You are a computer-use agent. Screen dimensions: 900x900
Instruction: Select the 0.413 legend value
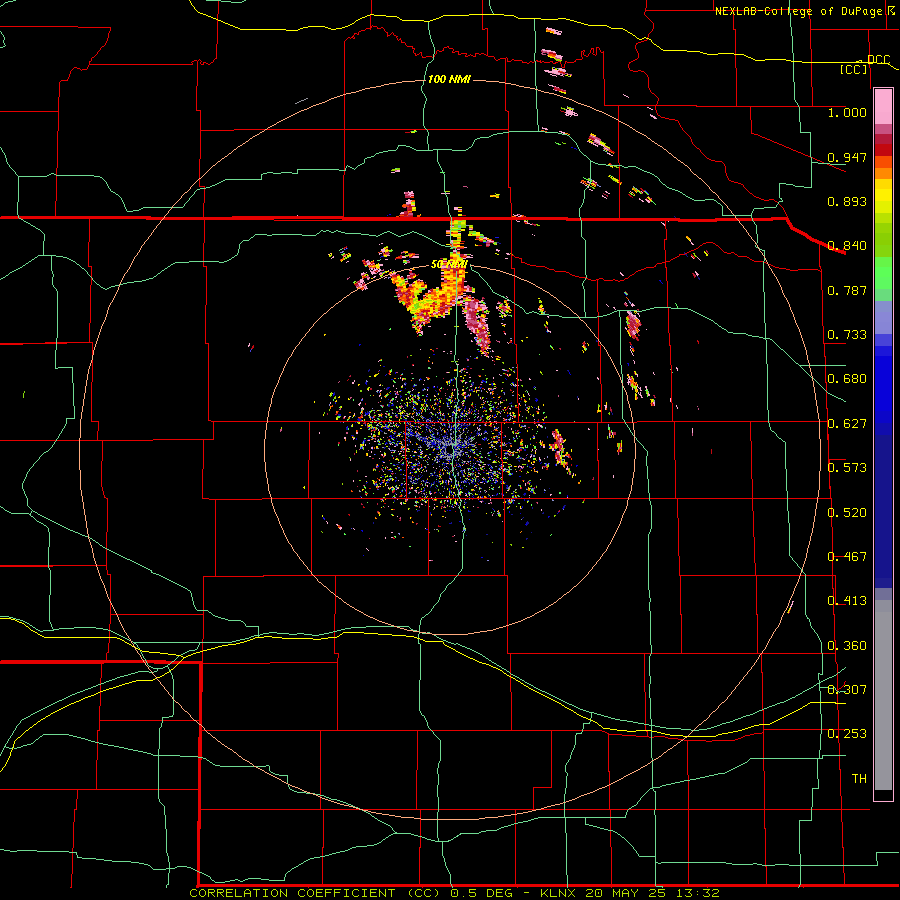click(x=847, y=601)
